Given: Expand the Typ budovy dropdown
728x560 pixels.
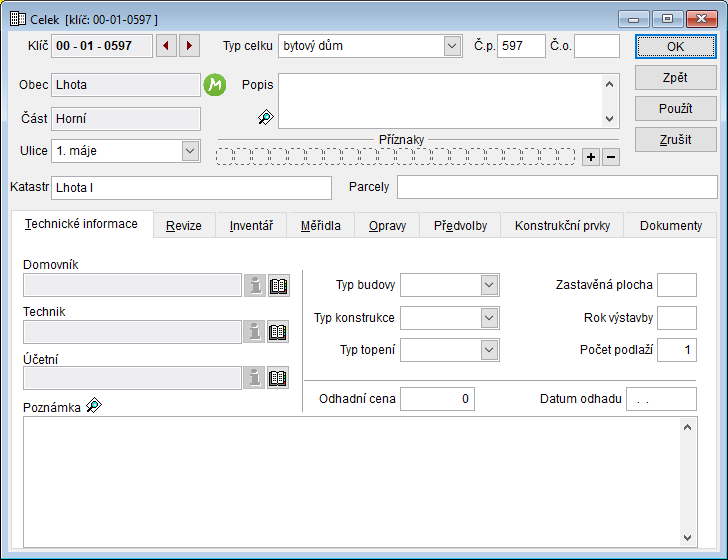Looking at the screenshot, I should tap(489, 285).
